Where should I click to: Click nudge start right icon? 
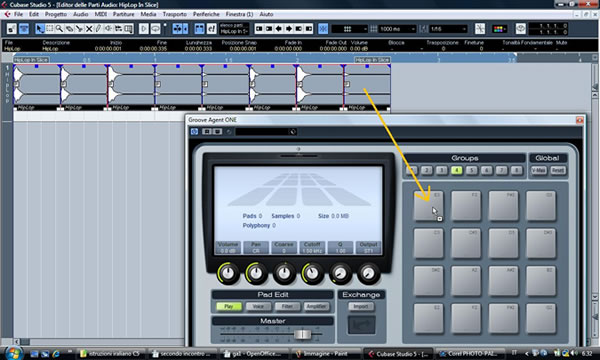[x=269, y=29]
